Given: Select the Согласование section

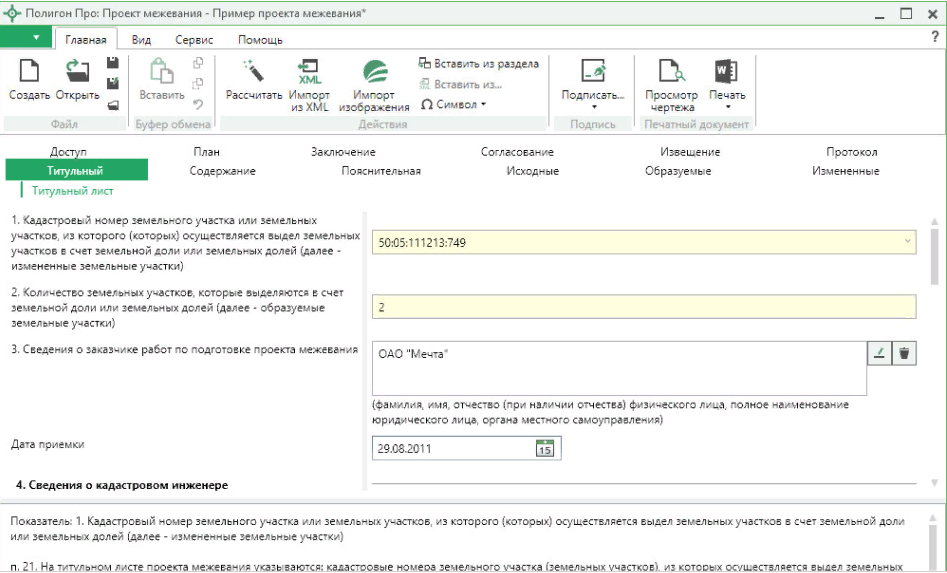Looking at the screenshot, I should (516, 152).
